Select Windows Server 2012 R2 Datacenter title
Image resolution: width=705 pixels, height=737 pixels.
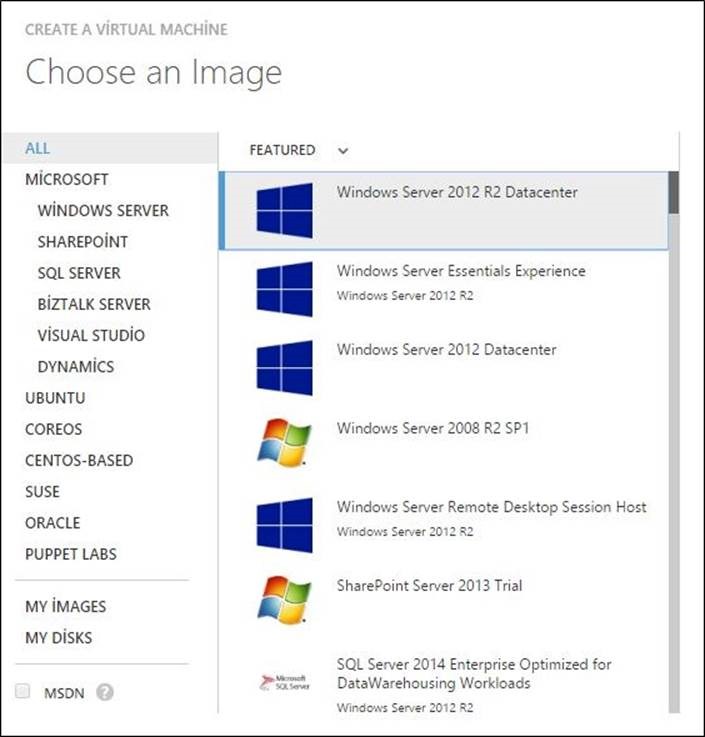pos(457,192)
